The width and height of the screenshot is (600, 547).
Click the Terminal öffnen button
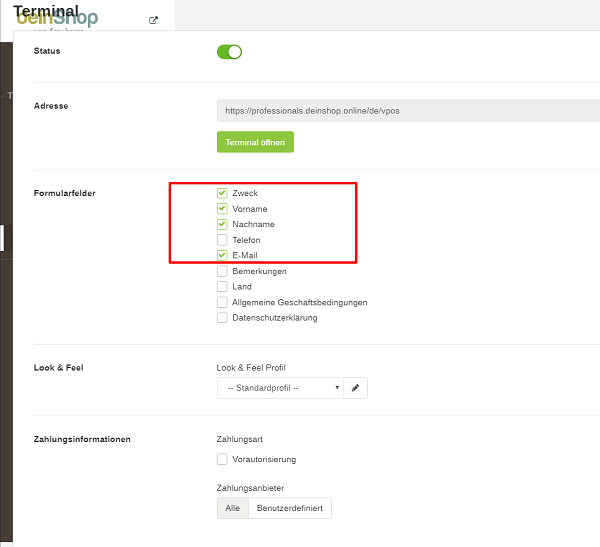click(255, 142)
